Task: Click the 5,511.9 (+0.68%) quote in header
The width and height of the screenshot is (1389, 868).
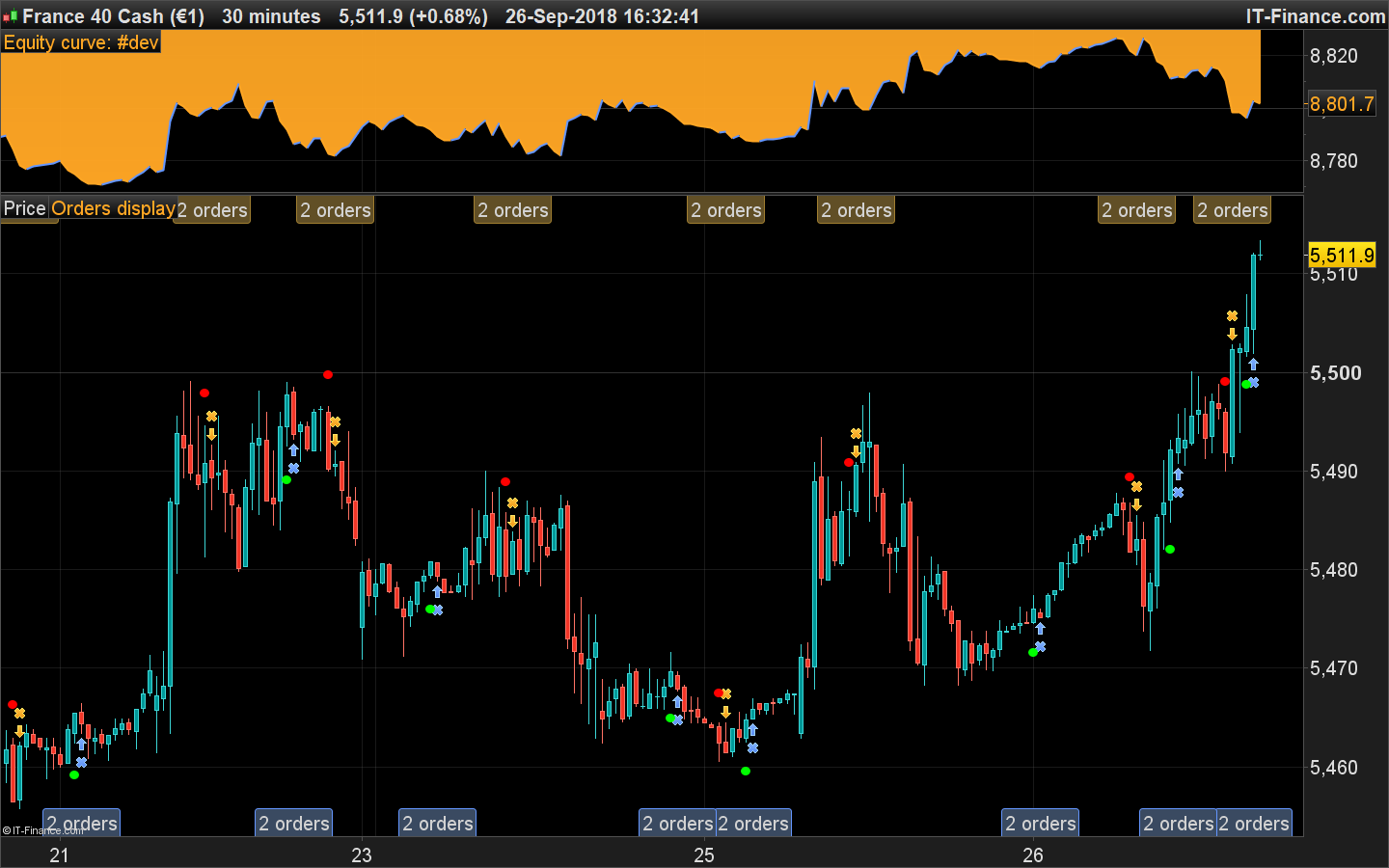Action: [x=413, y=16]
